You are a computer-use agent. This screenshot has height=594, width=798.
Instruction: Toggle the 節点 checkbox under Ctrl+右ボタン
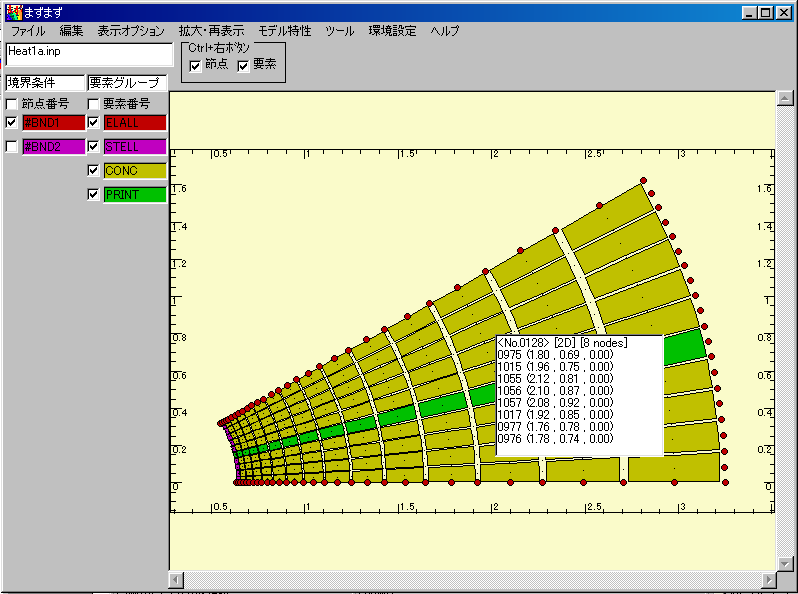196,66
